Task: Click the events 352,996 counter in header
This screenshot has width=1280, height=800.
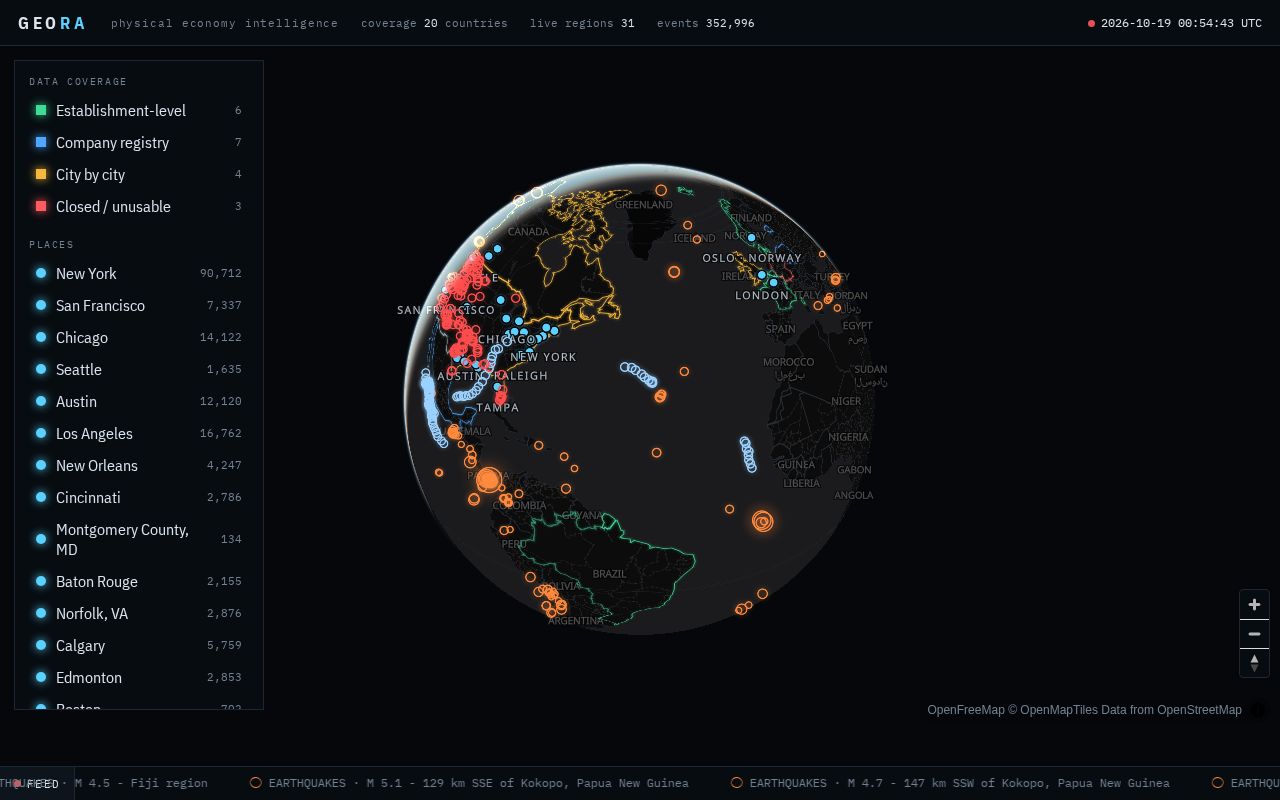Action: tap(706, 23)
